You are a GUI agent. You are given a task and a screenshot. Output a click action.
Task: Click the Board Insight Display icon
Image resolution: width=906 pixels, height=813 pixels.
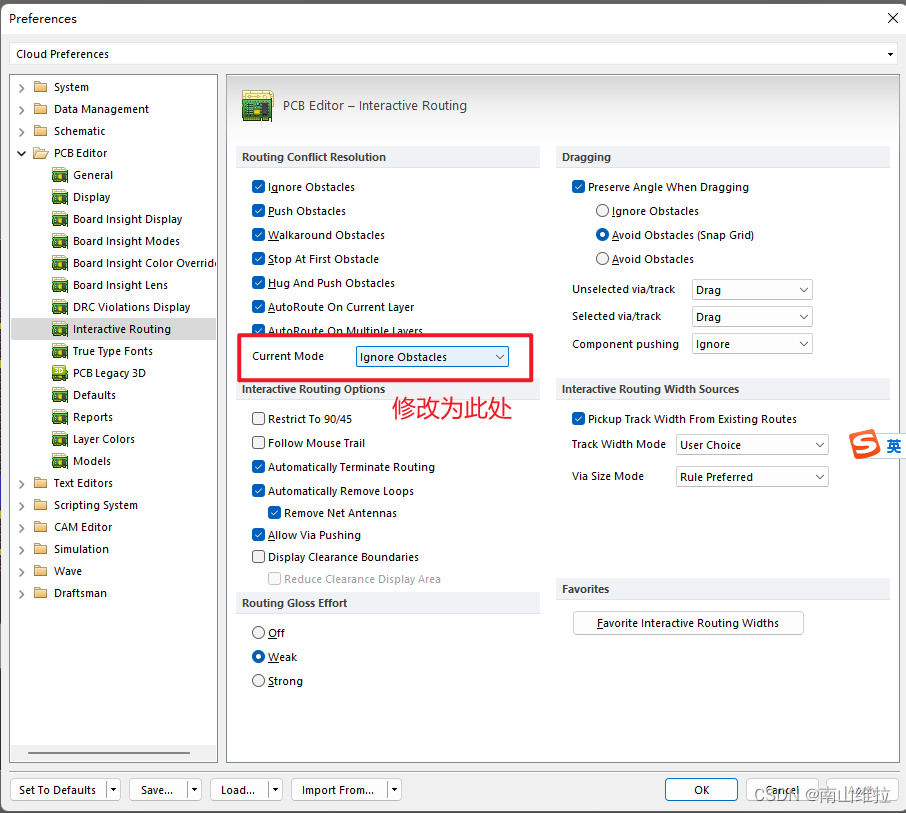coord(60,219)
